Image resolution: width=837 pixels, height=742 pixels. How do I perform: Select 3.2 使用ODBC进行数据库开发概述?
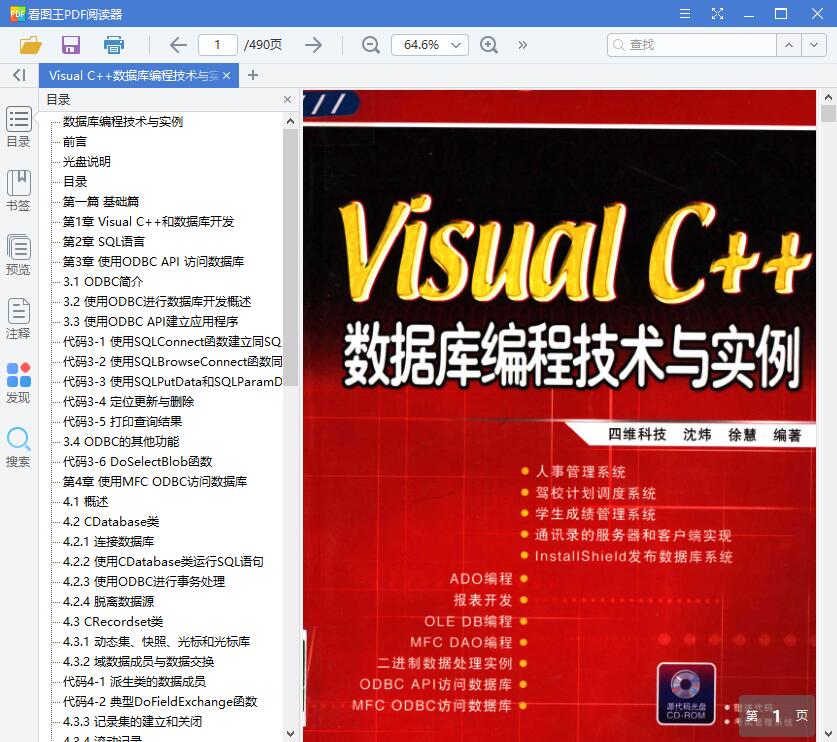click(157, 302)
